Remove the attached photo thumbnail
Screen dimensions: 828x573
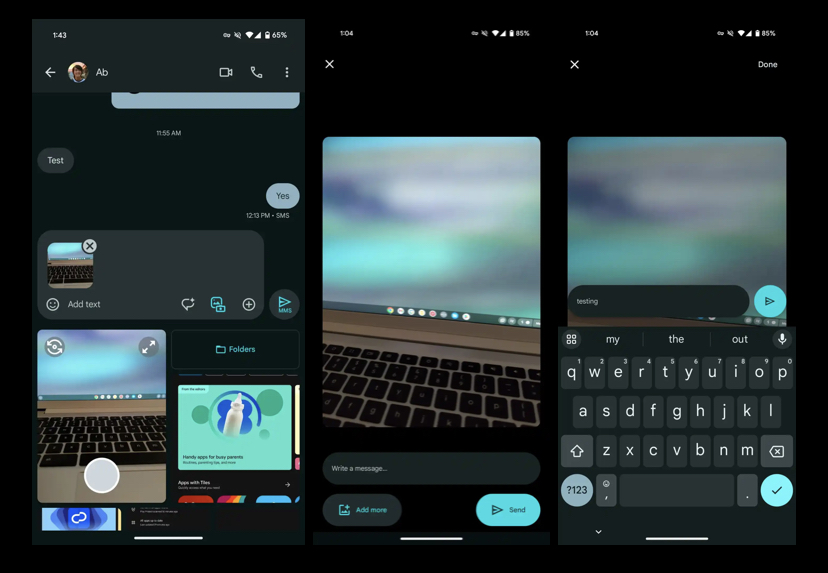click(90, 246)
